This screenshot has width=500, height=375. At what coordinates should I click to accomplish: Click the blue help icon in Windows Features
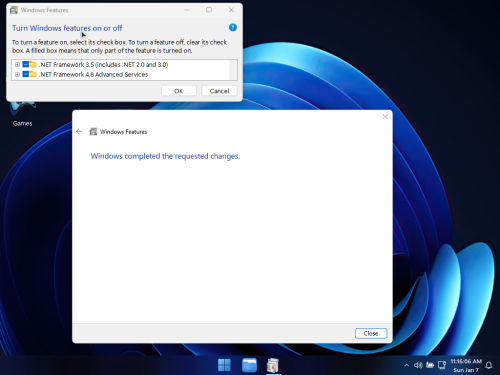click(233, 27)
